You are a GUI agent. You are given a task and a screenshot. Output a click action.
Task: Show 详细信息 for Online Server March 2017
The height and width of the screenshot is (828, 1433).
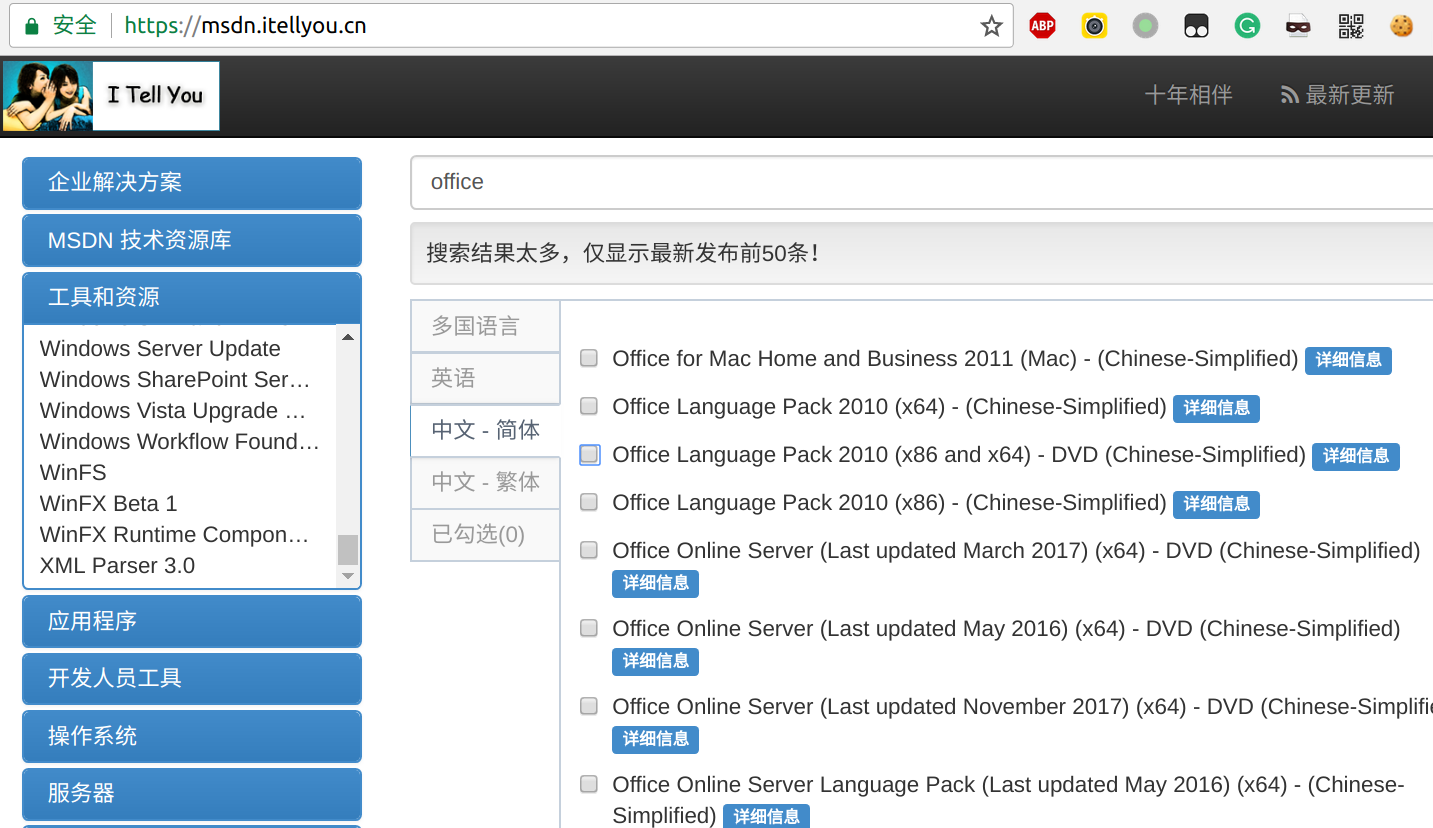tap(655, 583)
